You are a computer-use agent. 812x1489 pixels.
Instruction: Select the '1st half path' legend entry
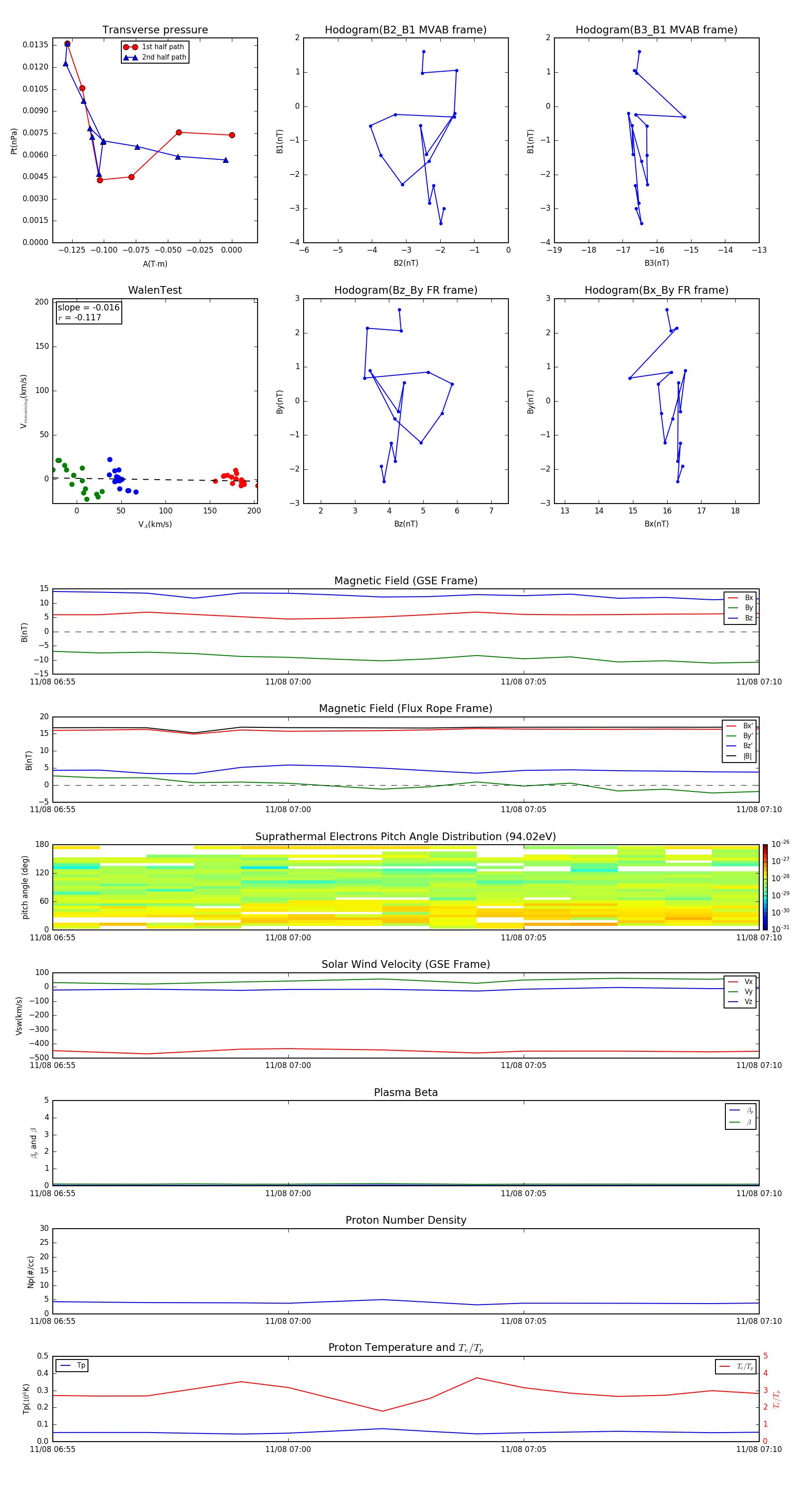[x=154, y=47]
